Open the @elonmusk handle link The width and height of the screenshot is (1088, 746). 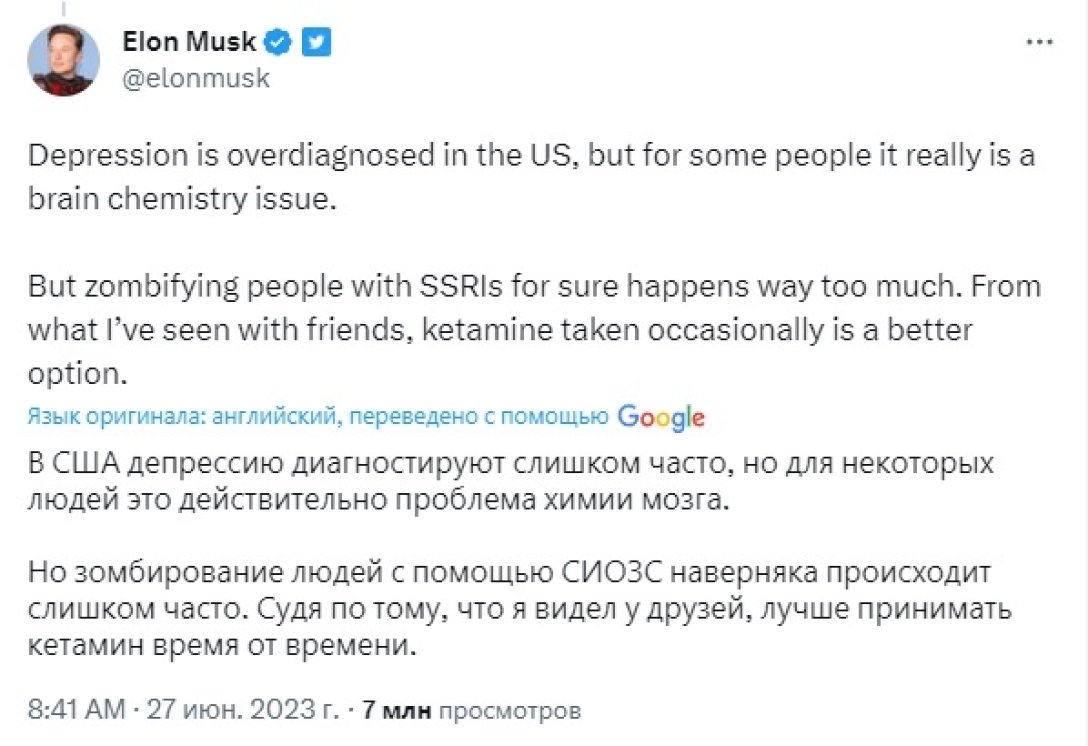point(196,78)
